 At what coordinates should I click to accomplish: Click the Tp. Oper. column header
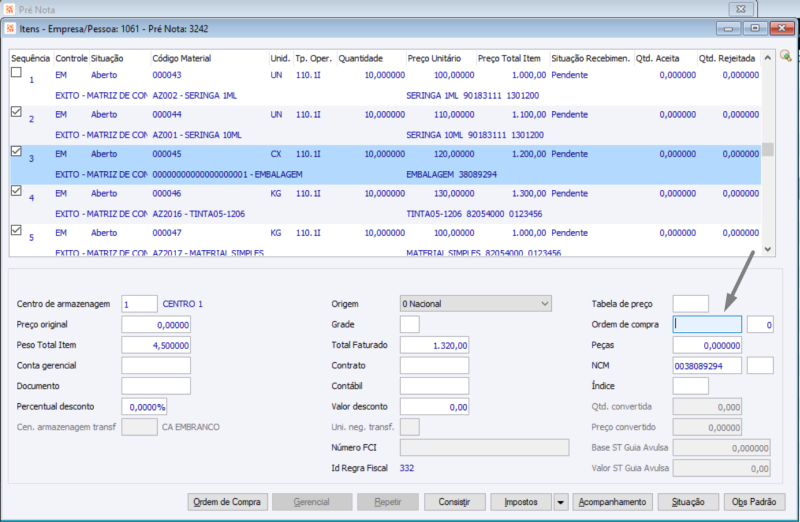point(313,58)
